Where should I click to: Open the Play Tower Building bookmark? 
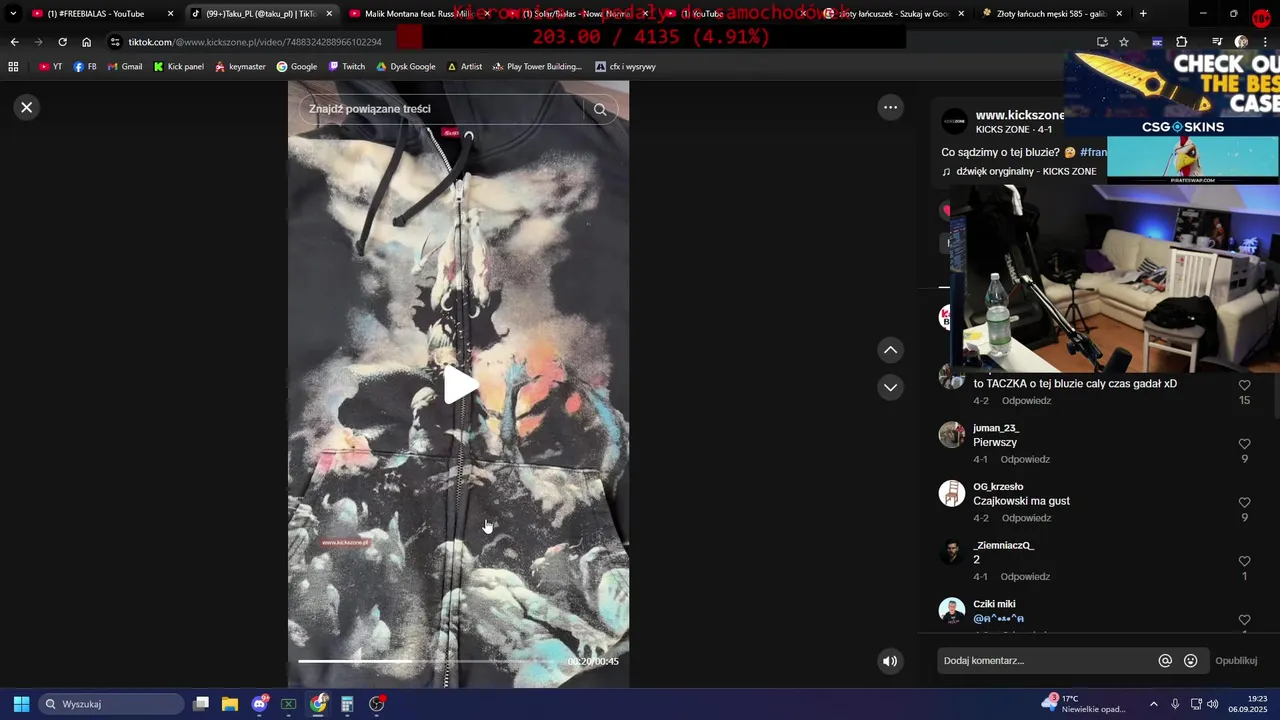point(537,67)
